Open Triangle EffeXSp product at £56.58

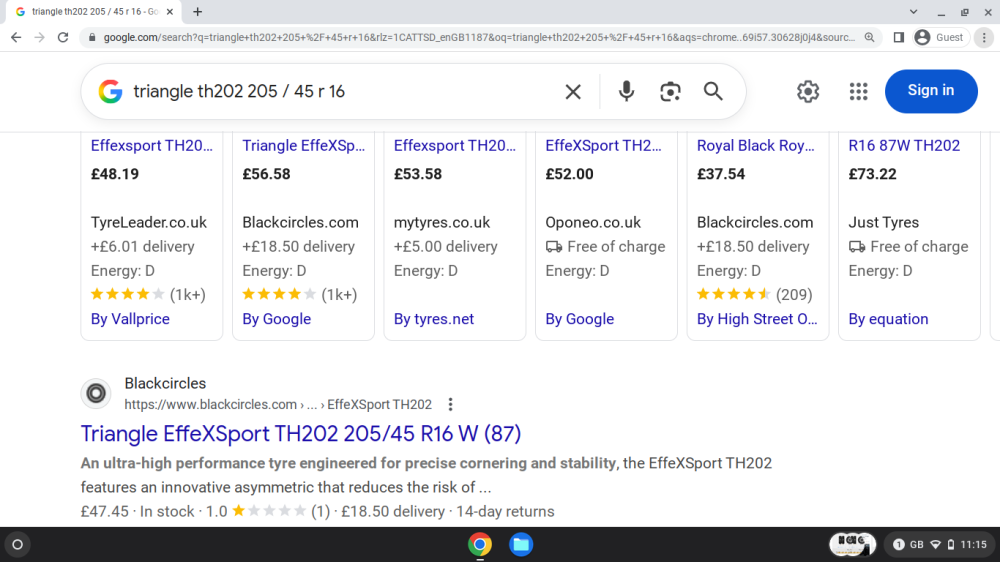tap(304, 145)
